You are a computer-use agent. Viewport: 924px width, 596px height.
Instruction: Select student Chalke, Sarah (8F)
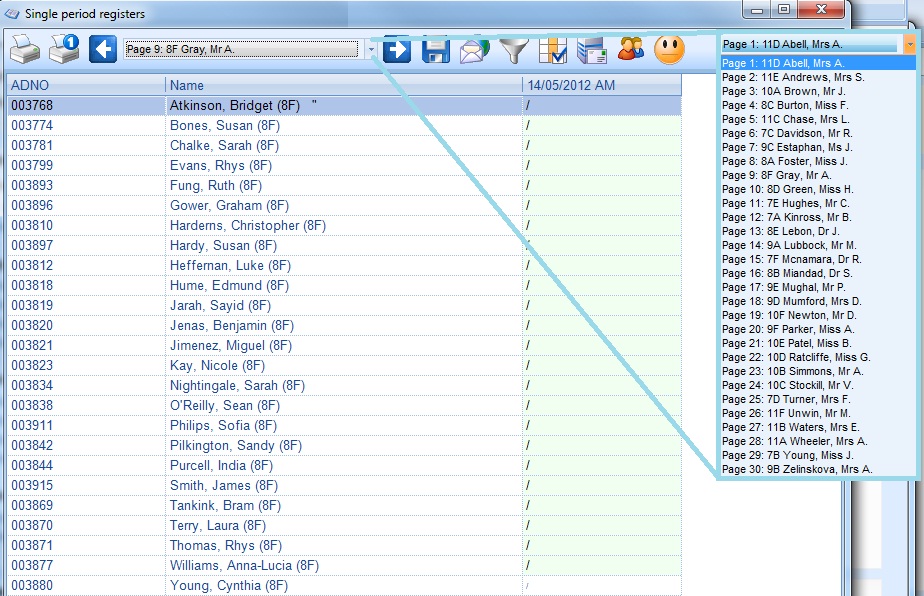pos(344,146)
